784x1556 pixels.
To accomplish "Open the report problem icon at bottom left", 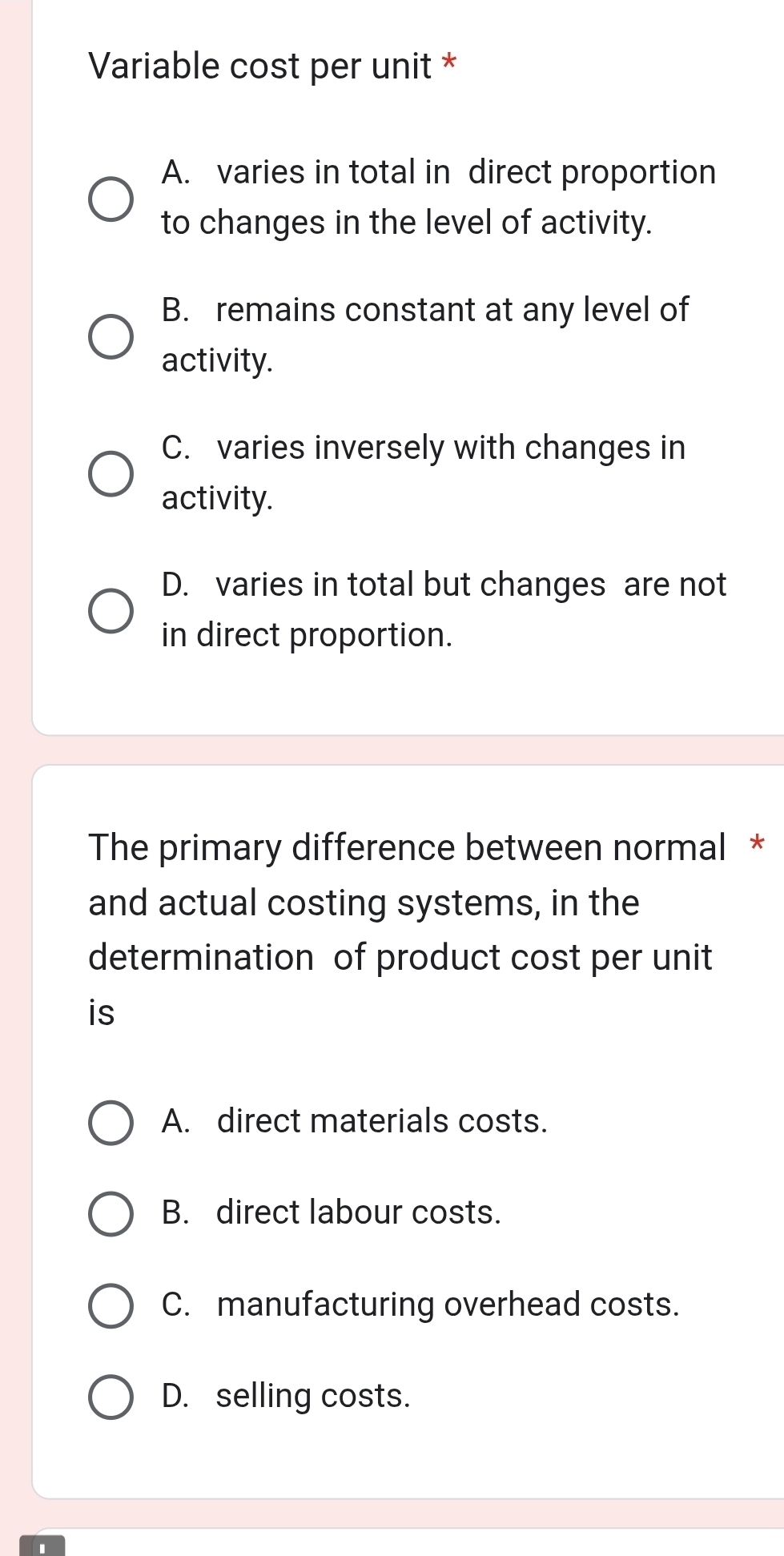I will (x=42, y=1546).
